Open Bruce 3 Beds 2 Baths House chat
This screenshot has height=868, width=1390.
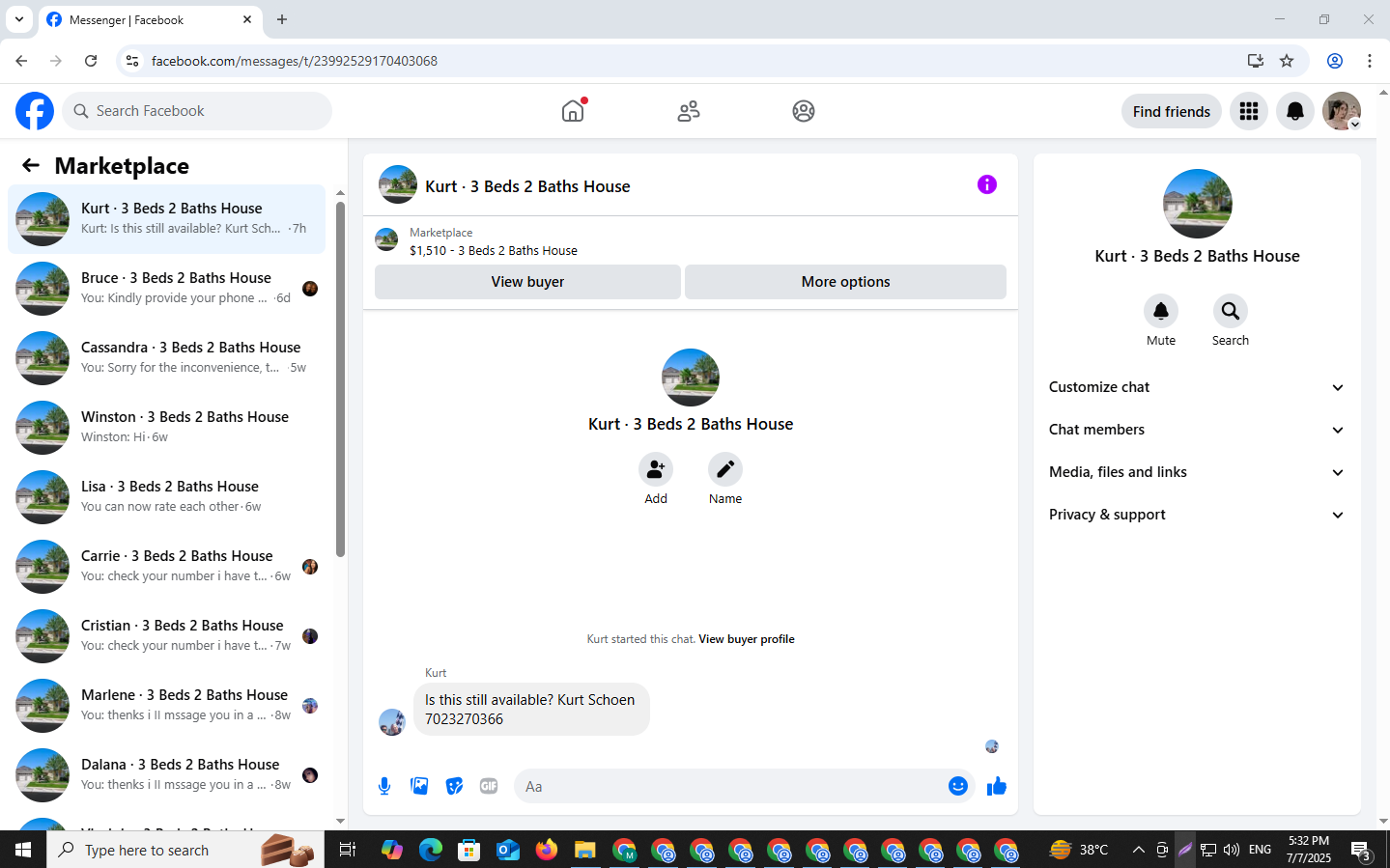tap(166, 289)
